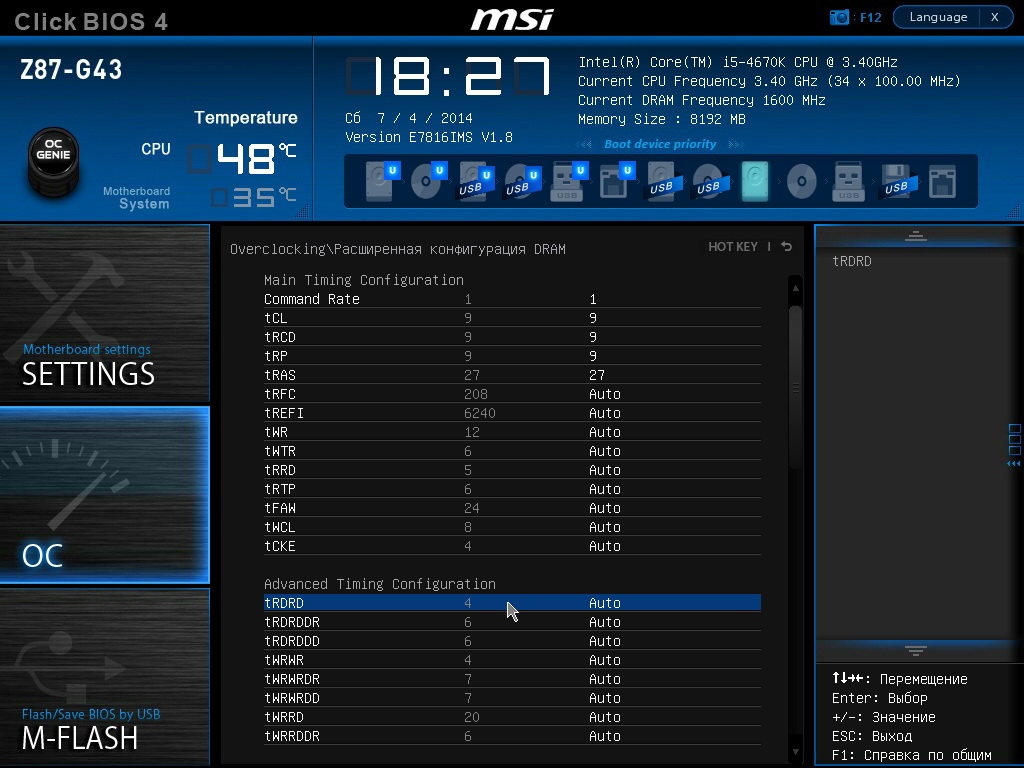The height and width of the screenshot is (768, 1024).
Task: Select the tRRD row
Action: (x=512, y=470)
